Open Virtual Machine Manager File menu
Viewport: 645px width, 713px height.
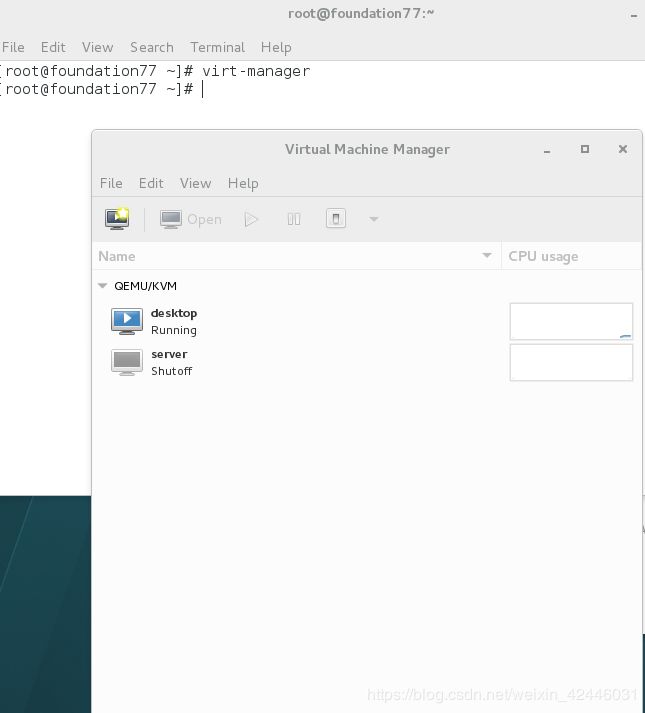pyautogui.click(x=111, y=183)
